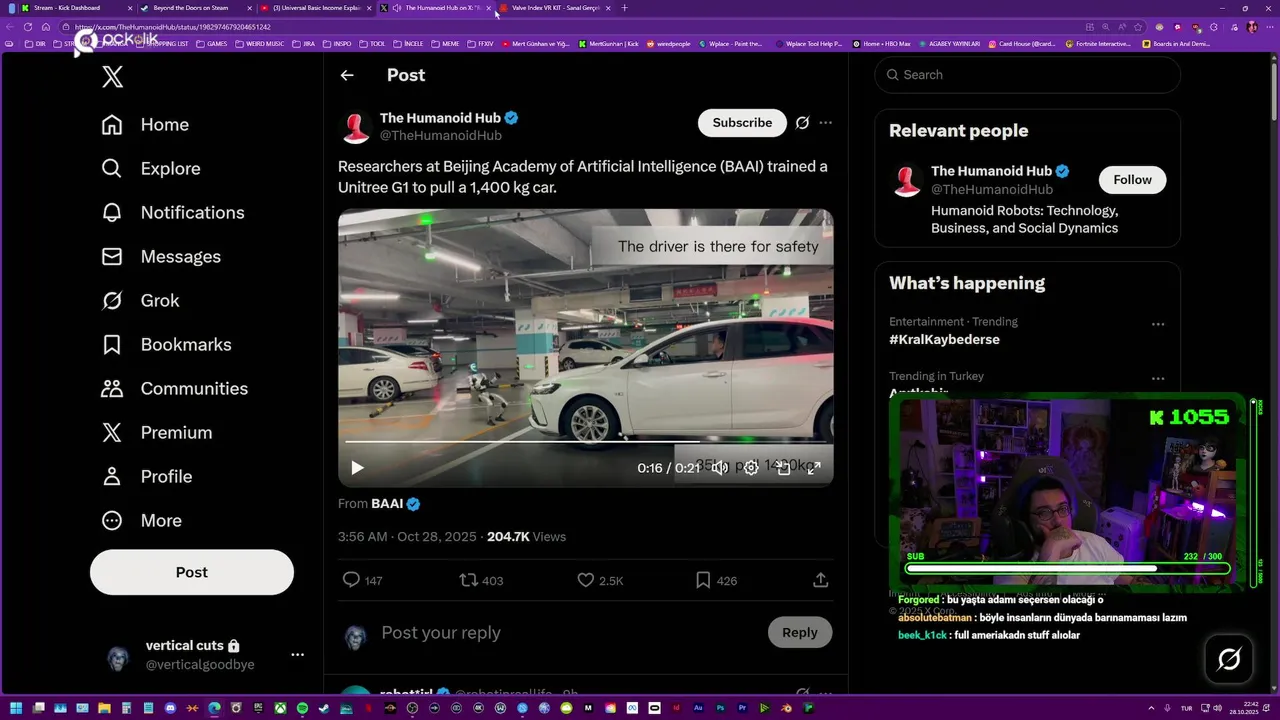Like the post showing 2.5K

click(x=600, y=580)
